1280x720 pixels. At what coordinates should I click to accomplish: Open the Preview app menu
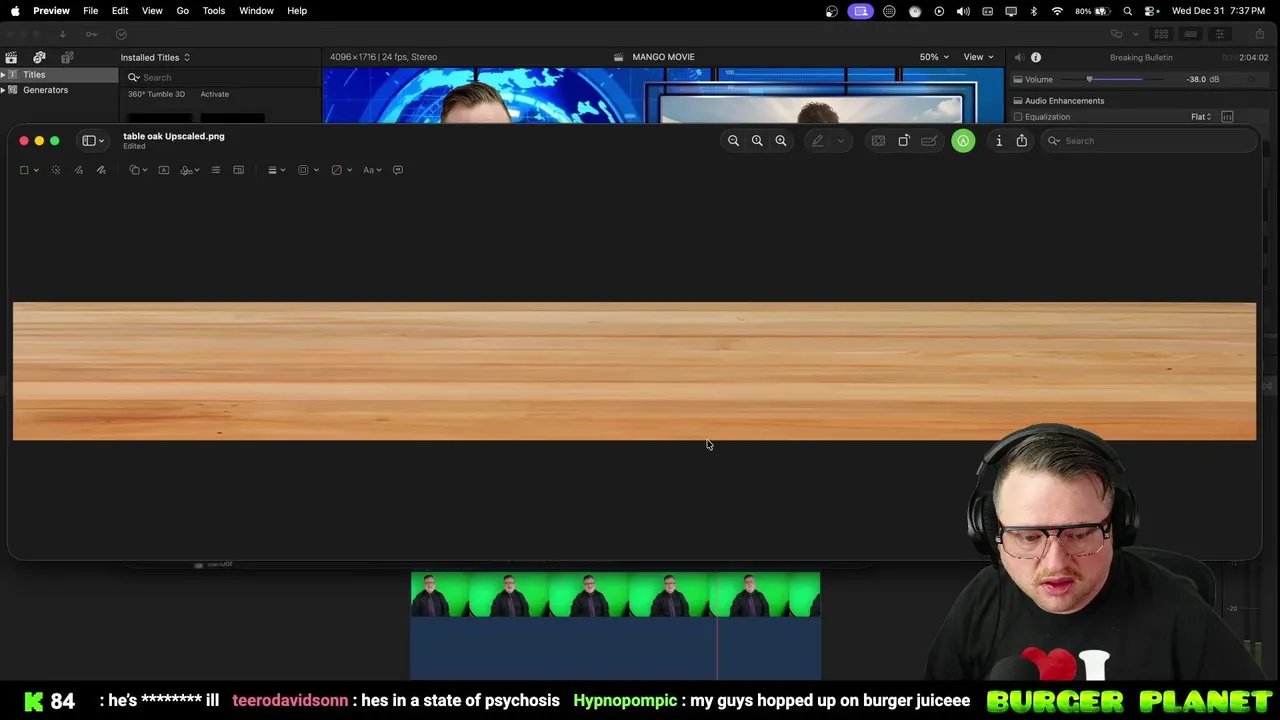click(51, 11)
